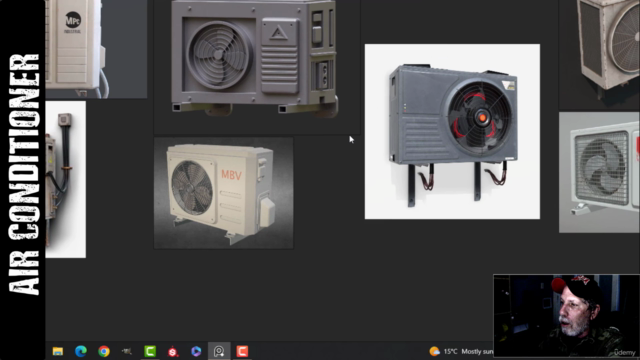Screen dimensions: 640x360
Task: Select the MBV air conditioner reference image
Action: pos(223,193)
